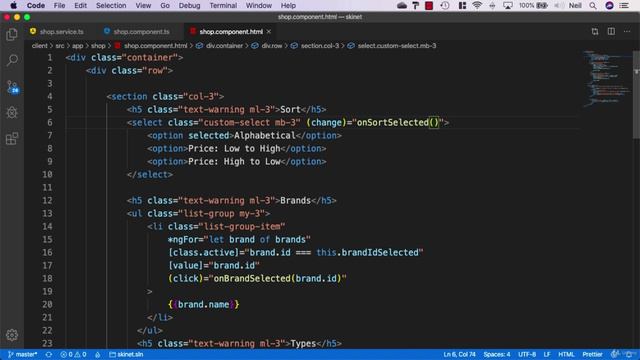Viewport: 640px width, 360px height.
Task: Click the compare changes icon in editor toolbar
Action: tap(595, 31)
